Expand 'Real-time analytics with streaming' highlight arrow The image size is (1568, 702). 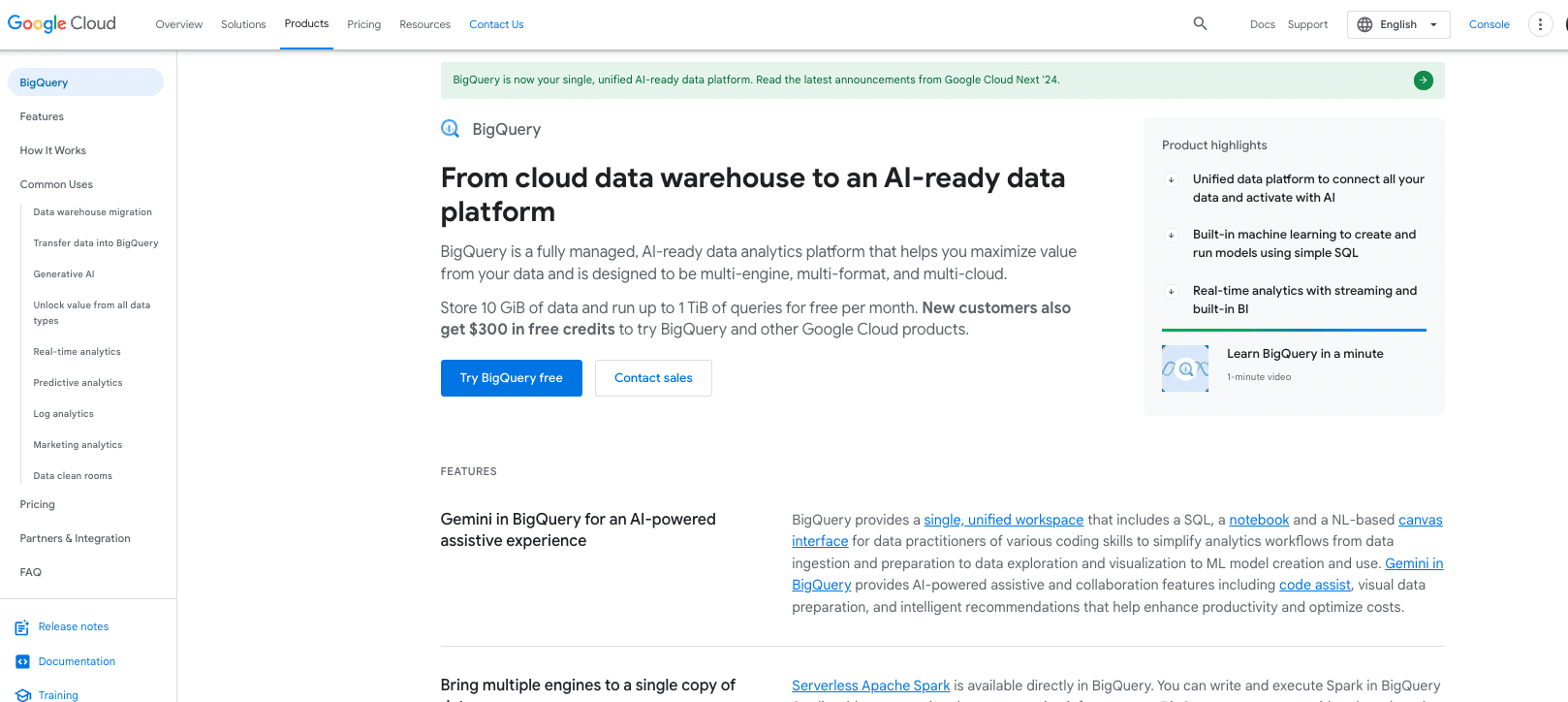click(x=1171, y=291)
